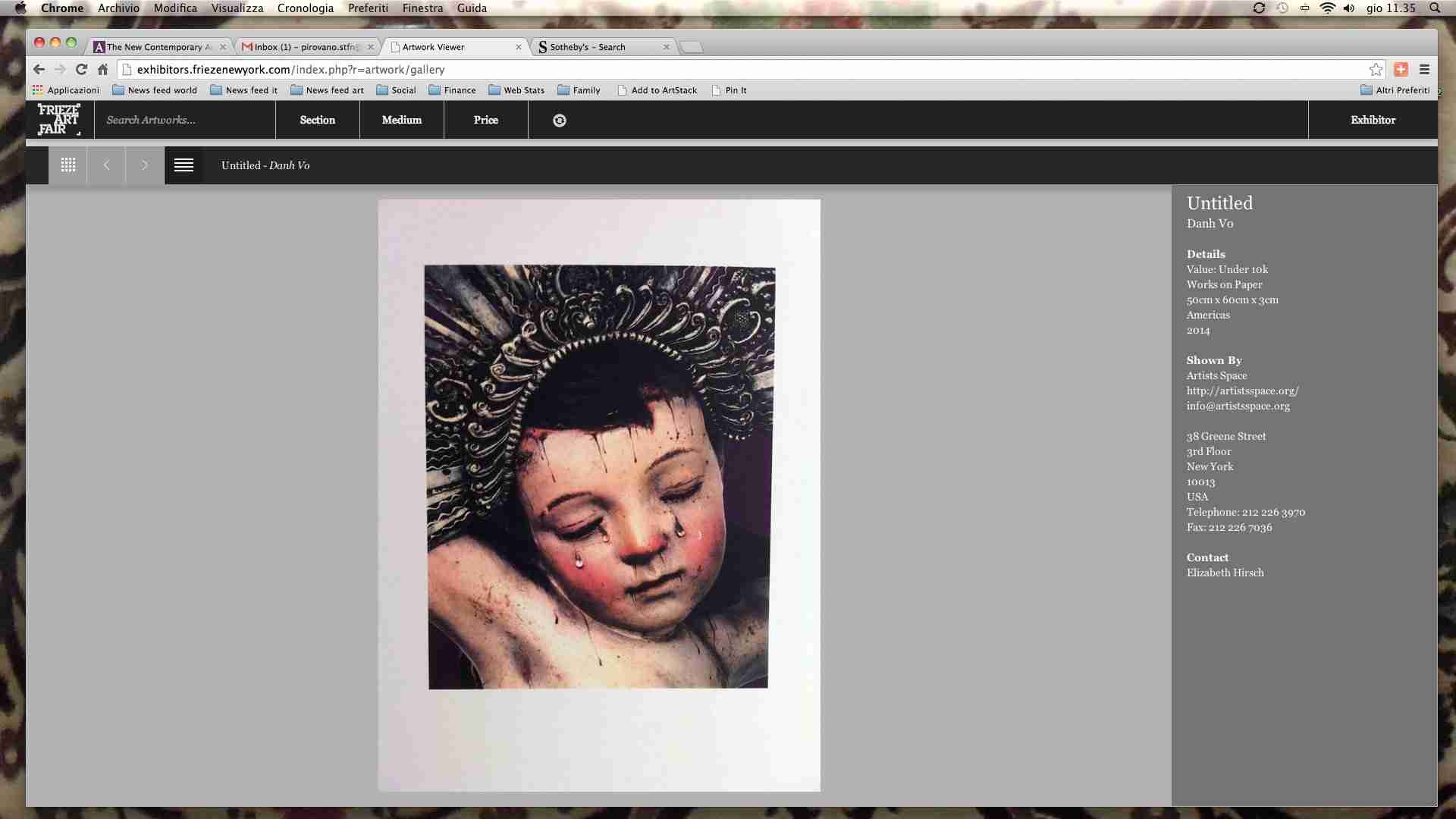Open the Exhibitor menu
Viewport: 1456px width, 819px height.
(x=1373, y=120)
